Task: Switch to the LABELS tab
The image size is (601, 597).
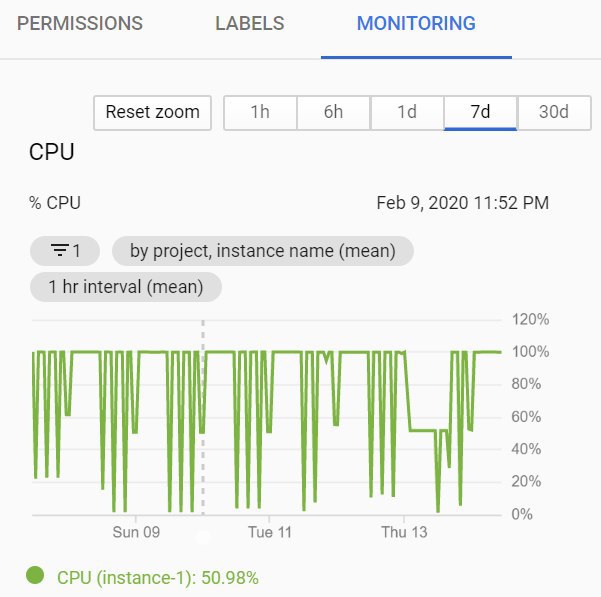Action: click(x=250, y=24)
